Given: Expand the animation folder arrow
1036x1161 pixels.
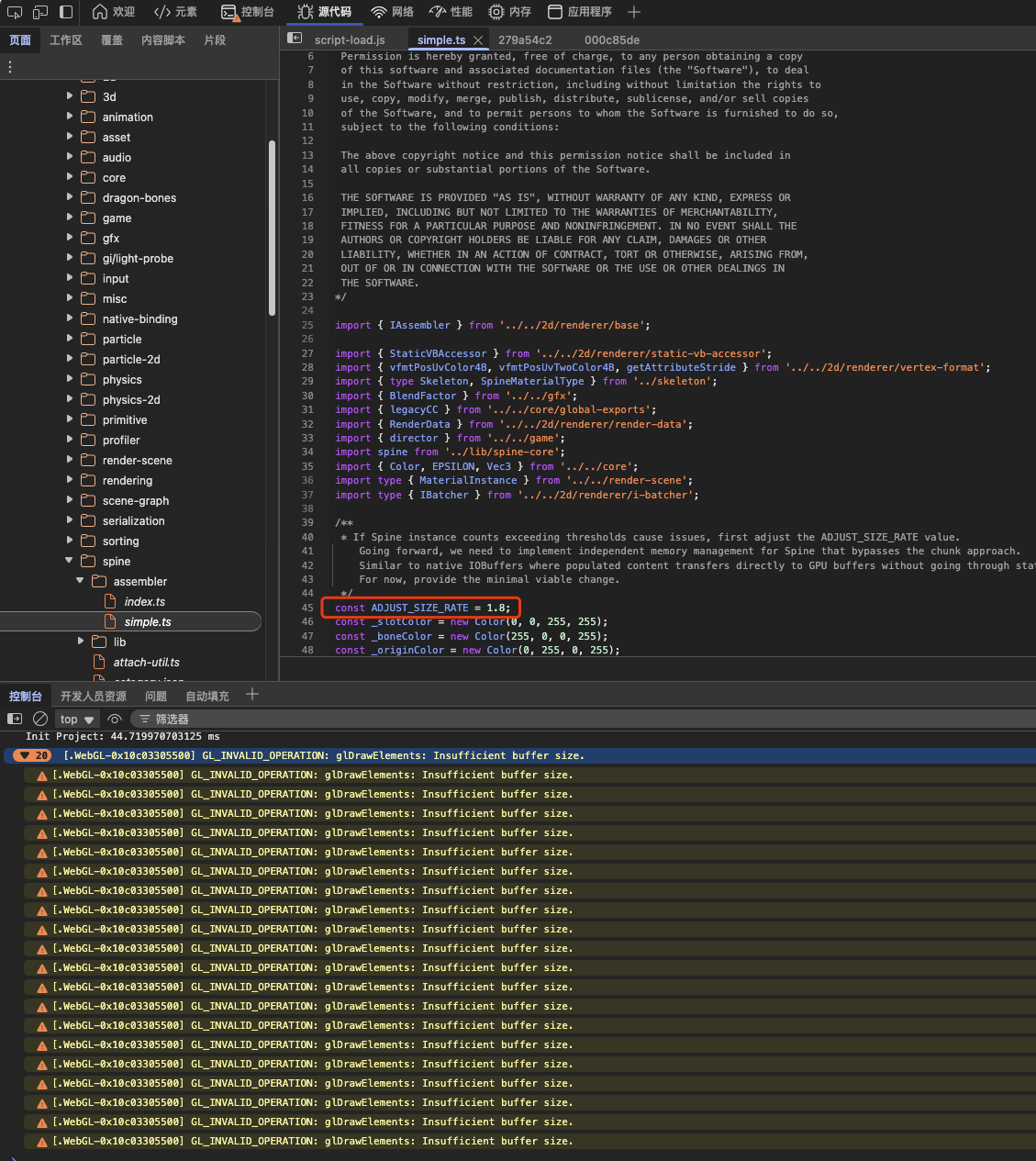Looking at the screenshot, I should (70, 116).
